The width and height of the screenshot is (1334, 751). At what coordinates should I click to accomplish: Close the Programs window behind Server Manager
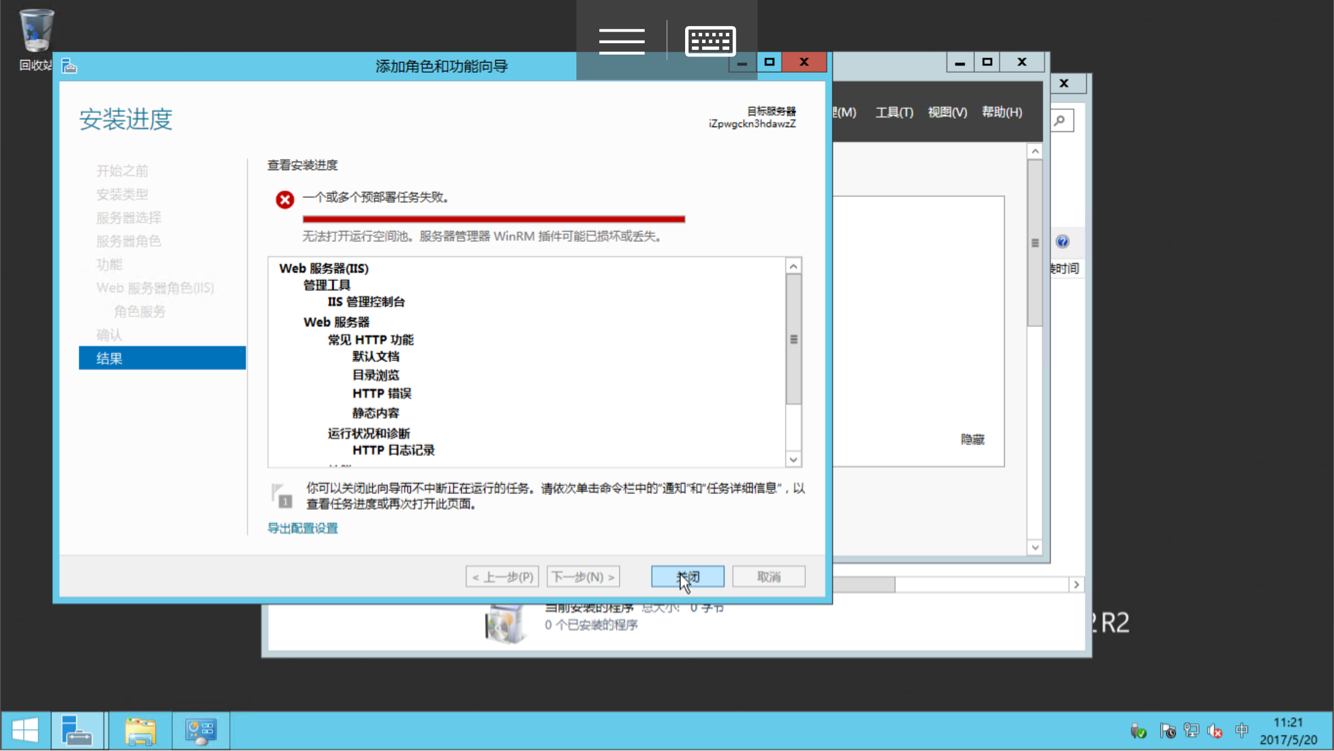point(1064,83)
